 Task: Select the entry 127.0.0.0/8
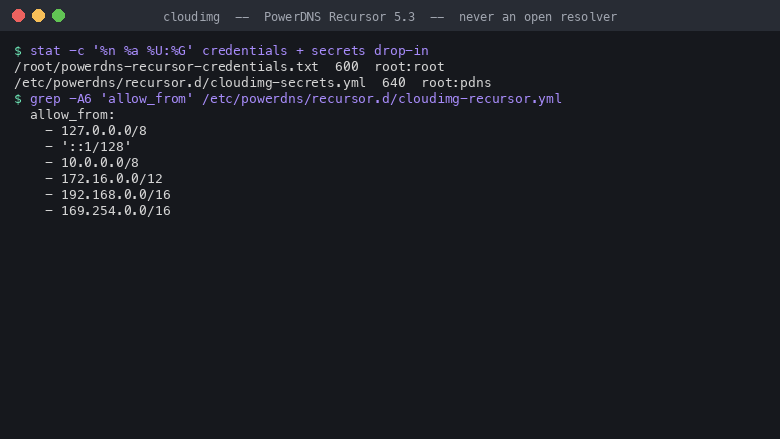coord(104,131)
